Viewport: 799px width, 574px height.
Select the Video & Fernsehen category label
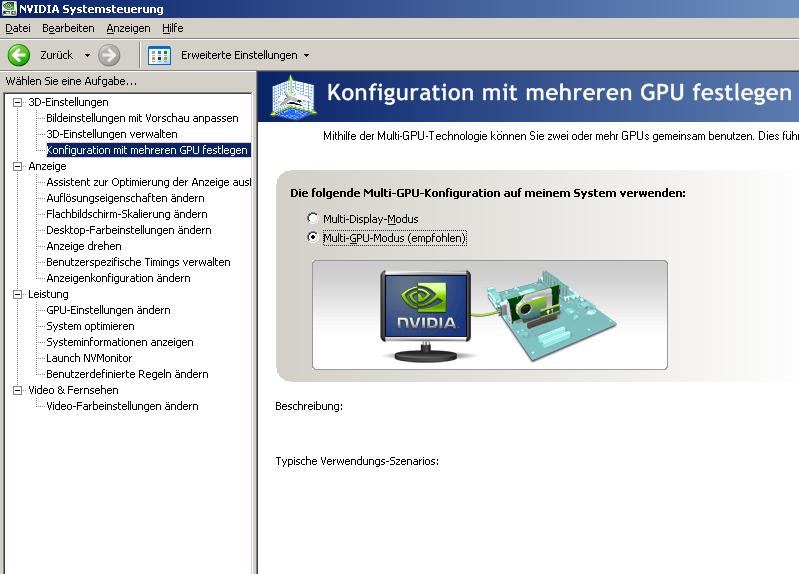pos(73,390)
